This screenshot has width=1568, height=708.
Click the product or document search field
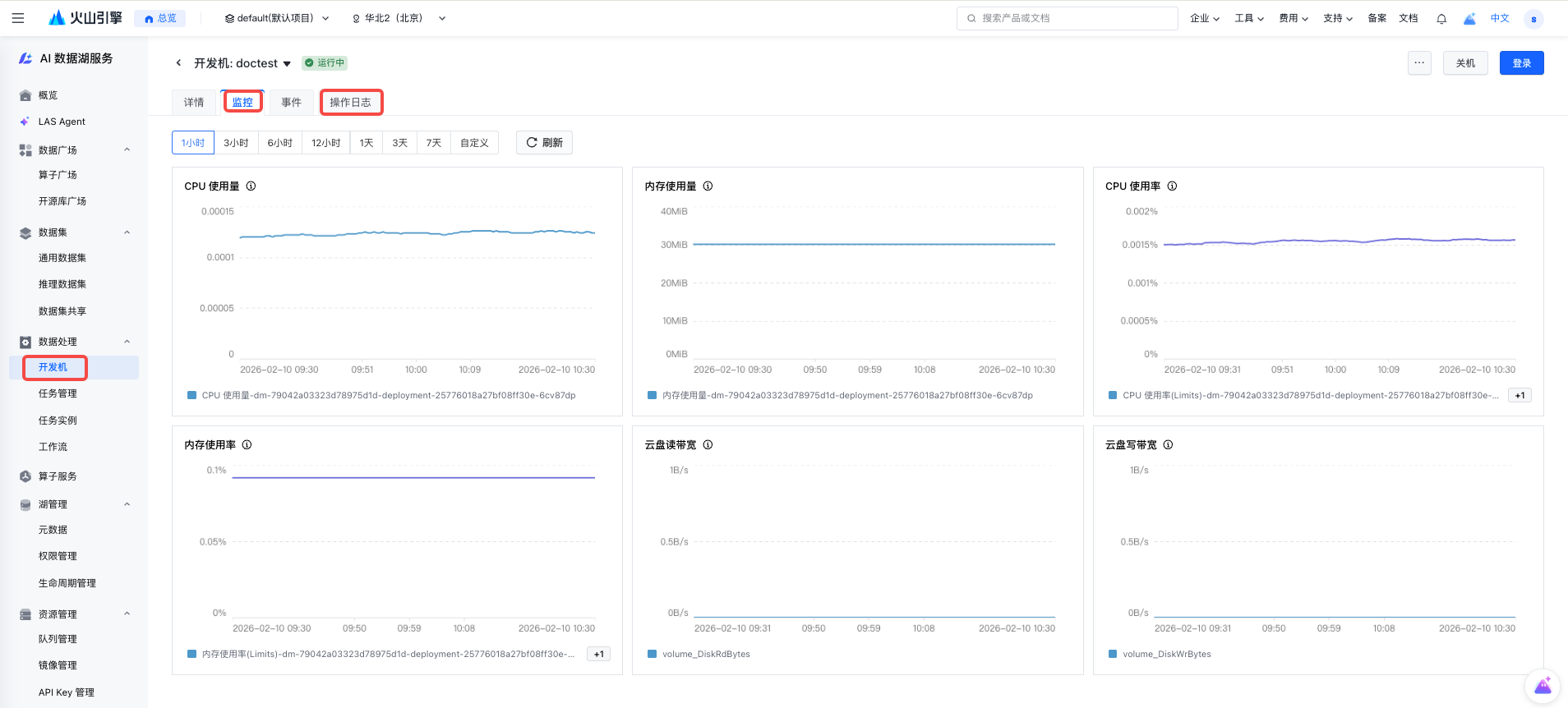(1067, 18)
